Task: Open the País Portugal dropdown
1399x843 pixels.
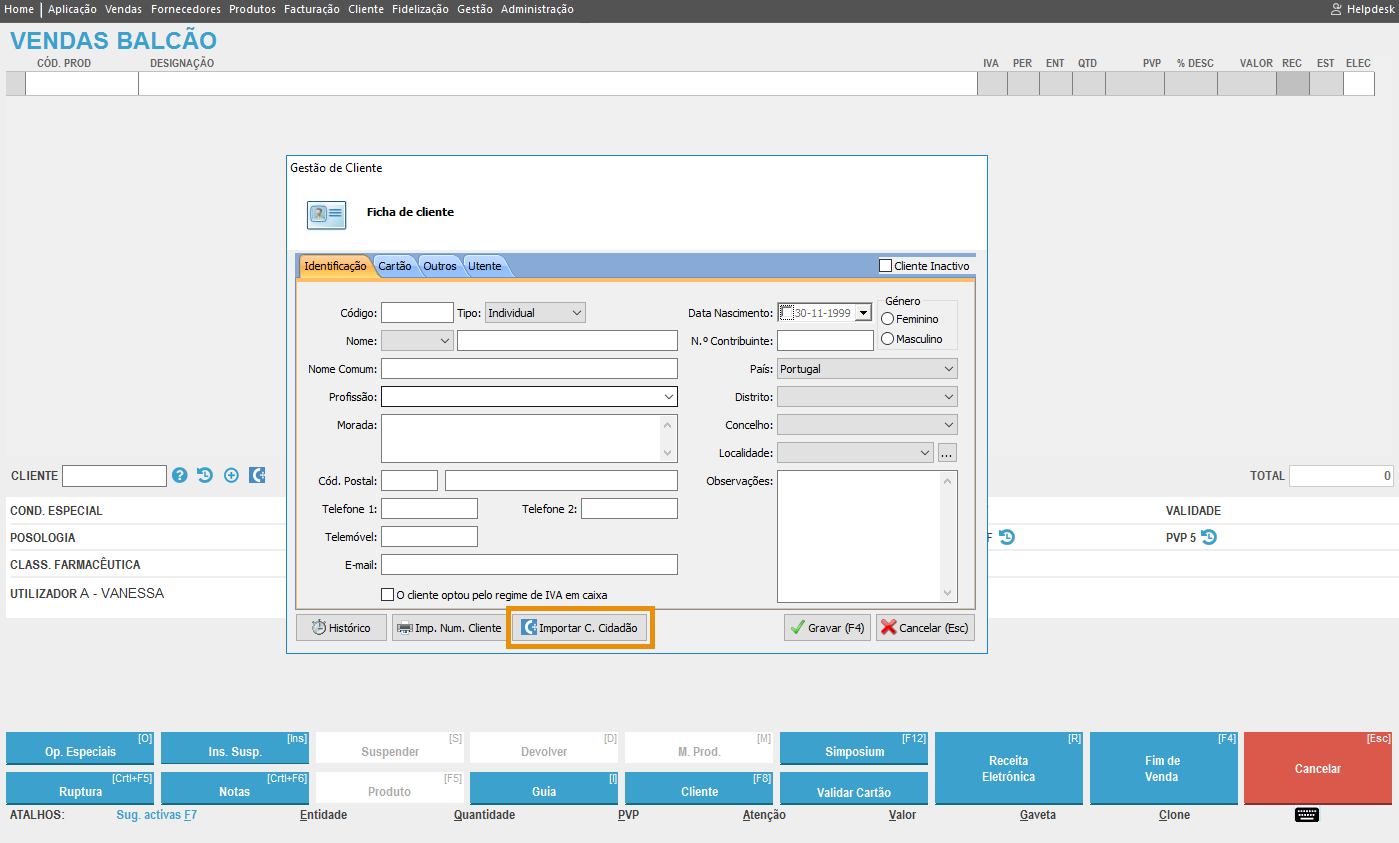Action: click(866, 369)
